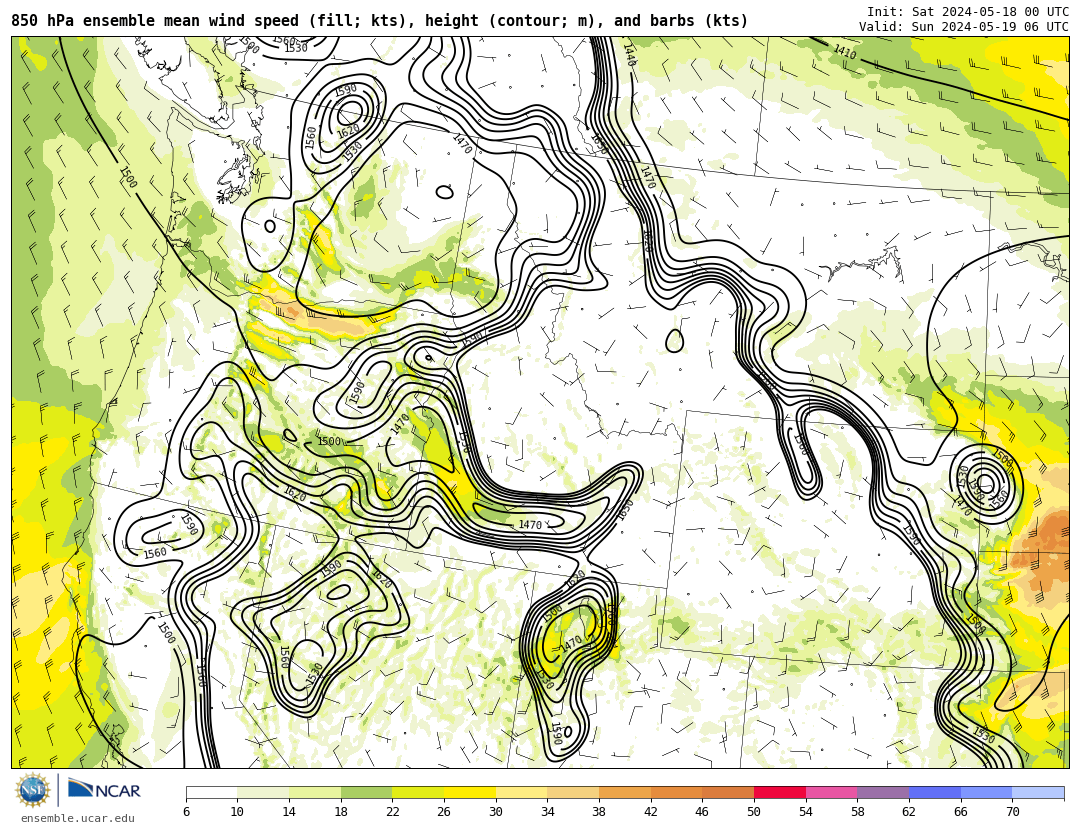Click the colorbar tick label 30
Image resolution: width=1080 pixels, height=831 pixels.
[495, 812]
